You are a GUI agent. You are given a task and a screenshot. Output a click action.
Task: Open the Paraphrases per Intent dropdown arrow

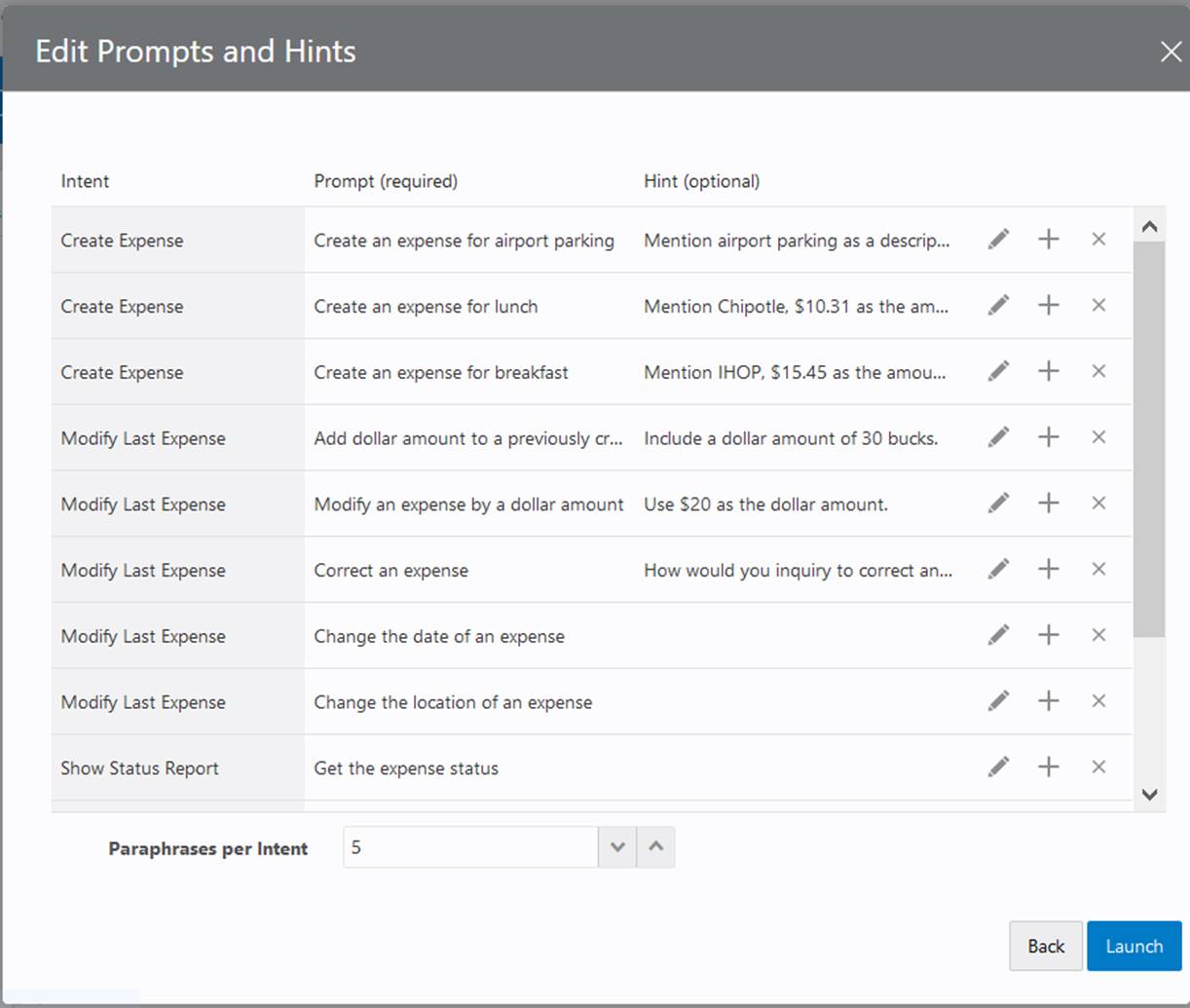pos(617,846)
